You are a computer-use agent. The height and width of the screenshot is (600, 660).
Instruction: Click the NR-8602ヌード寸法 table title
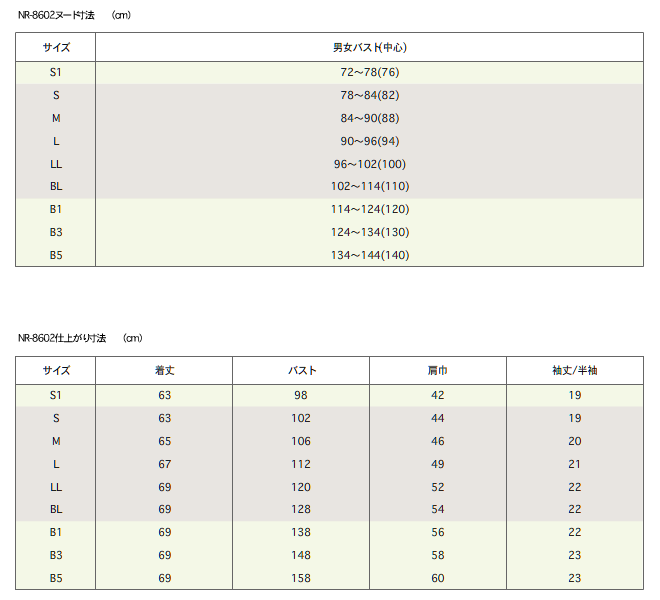click(x=56, y=15)
